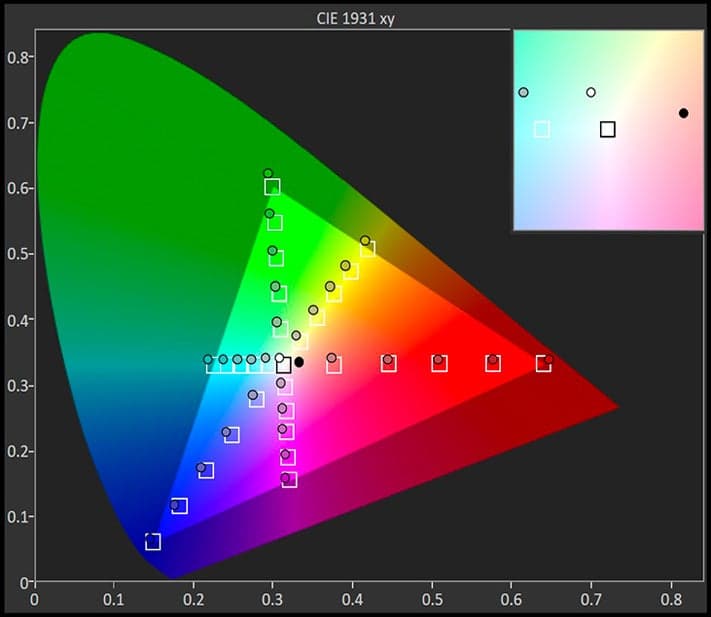Click the black dot in the inset zoom panel
This screenshot has height=617, width=711.
coord(683,113)
